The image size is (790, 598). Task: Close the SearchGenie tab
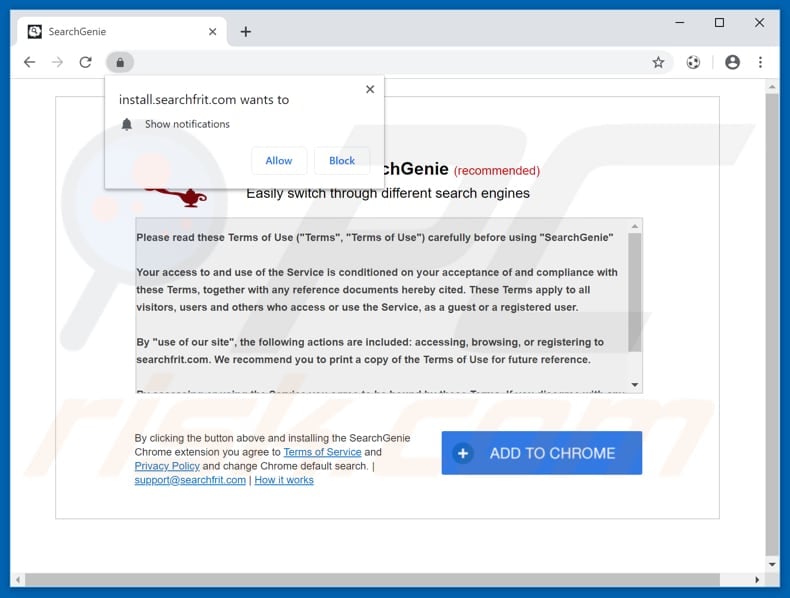[x=213, y=32]
